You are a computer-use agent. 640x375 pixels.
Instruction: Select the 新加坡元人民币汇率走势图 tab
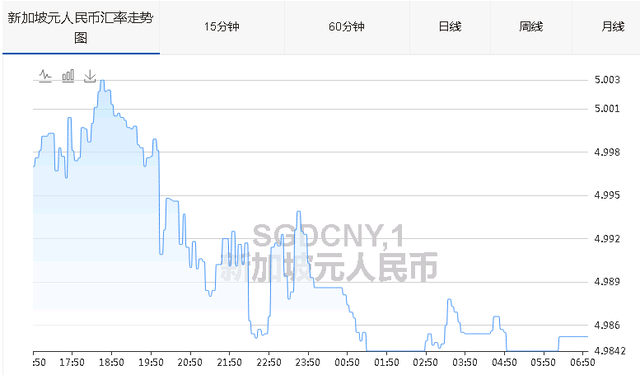click(81, 27)
